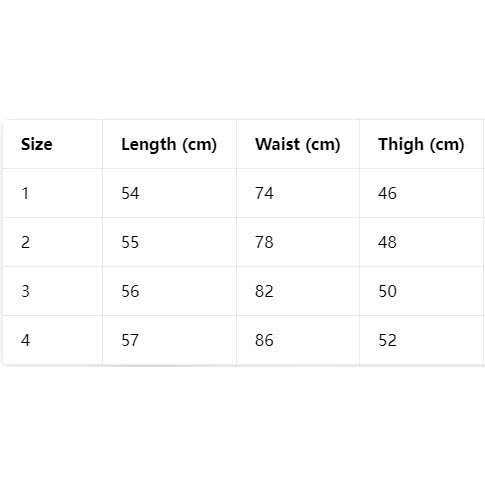Click waist value 74
Viewport: 485px width, 485px height.
[264, 193]
